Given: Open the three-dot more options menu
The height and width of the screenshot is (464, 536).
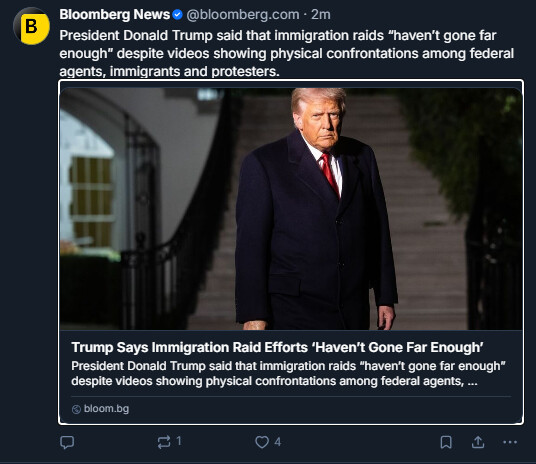Looking at the screenshot, I should click(510, 442).
